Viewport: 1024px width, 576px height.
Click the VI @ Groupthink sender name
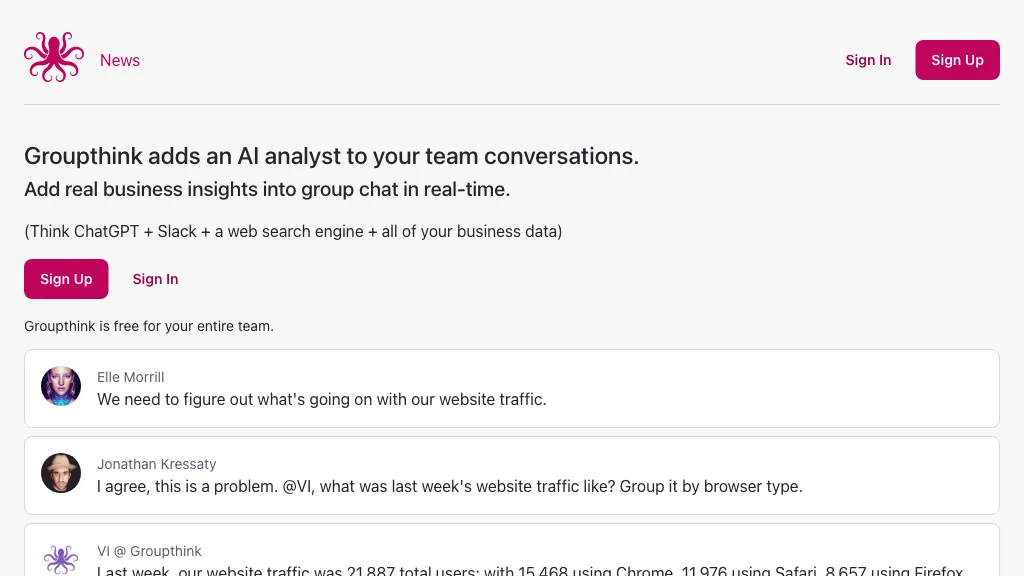(x=149, y=551)
